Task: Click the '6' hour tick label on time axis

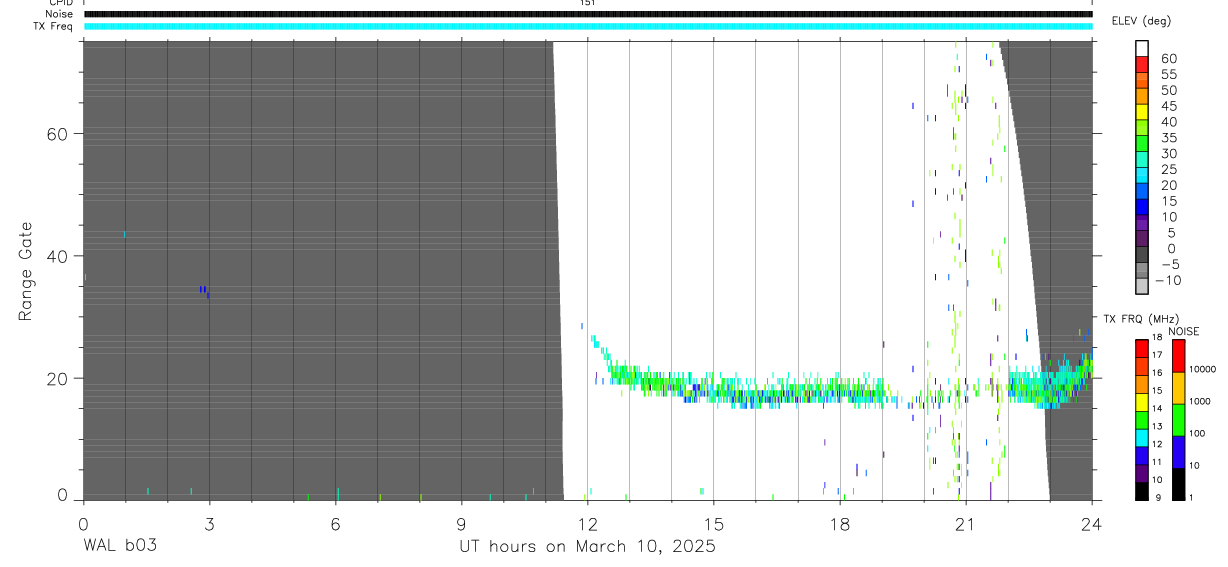Action: 335,524
